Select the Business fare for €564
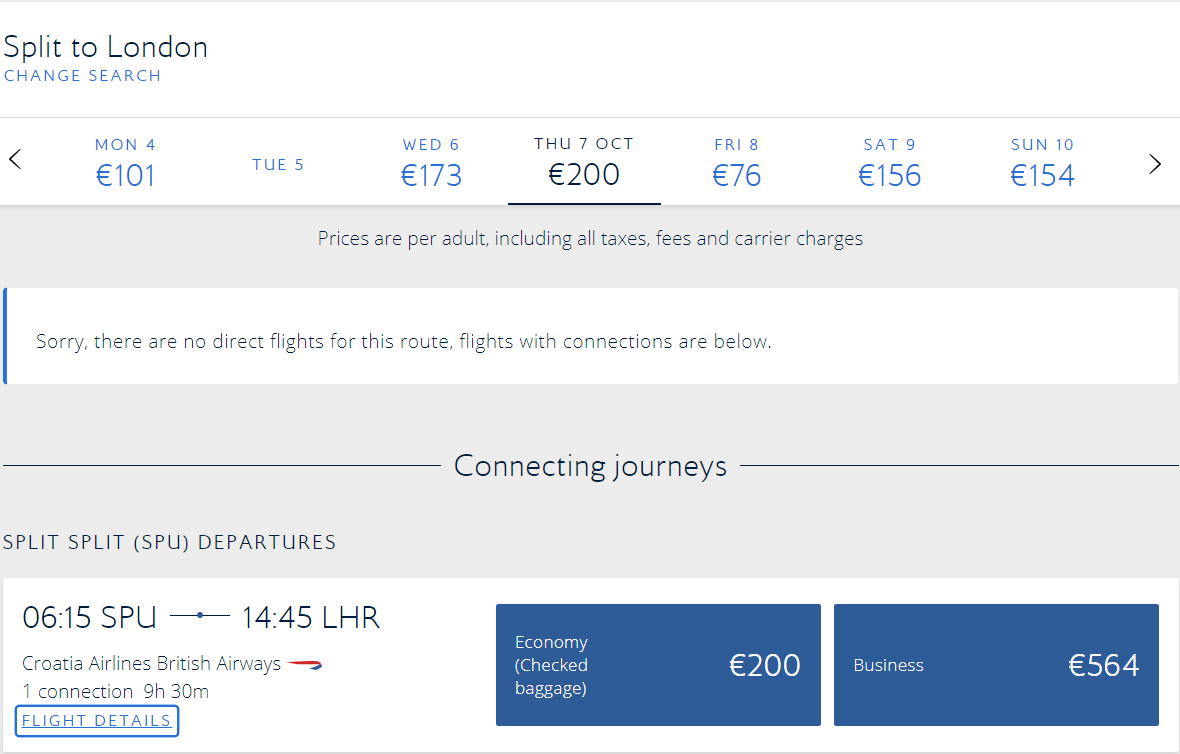Image resolution: width=1180 pixels, height=754 pixels. (x=996, y=665)
